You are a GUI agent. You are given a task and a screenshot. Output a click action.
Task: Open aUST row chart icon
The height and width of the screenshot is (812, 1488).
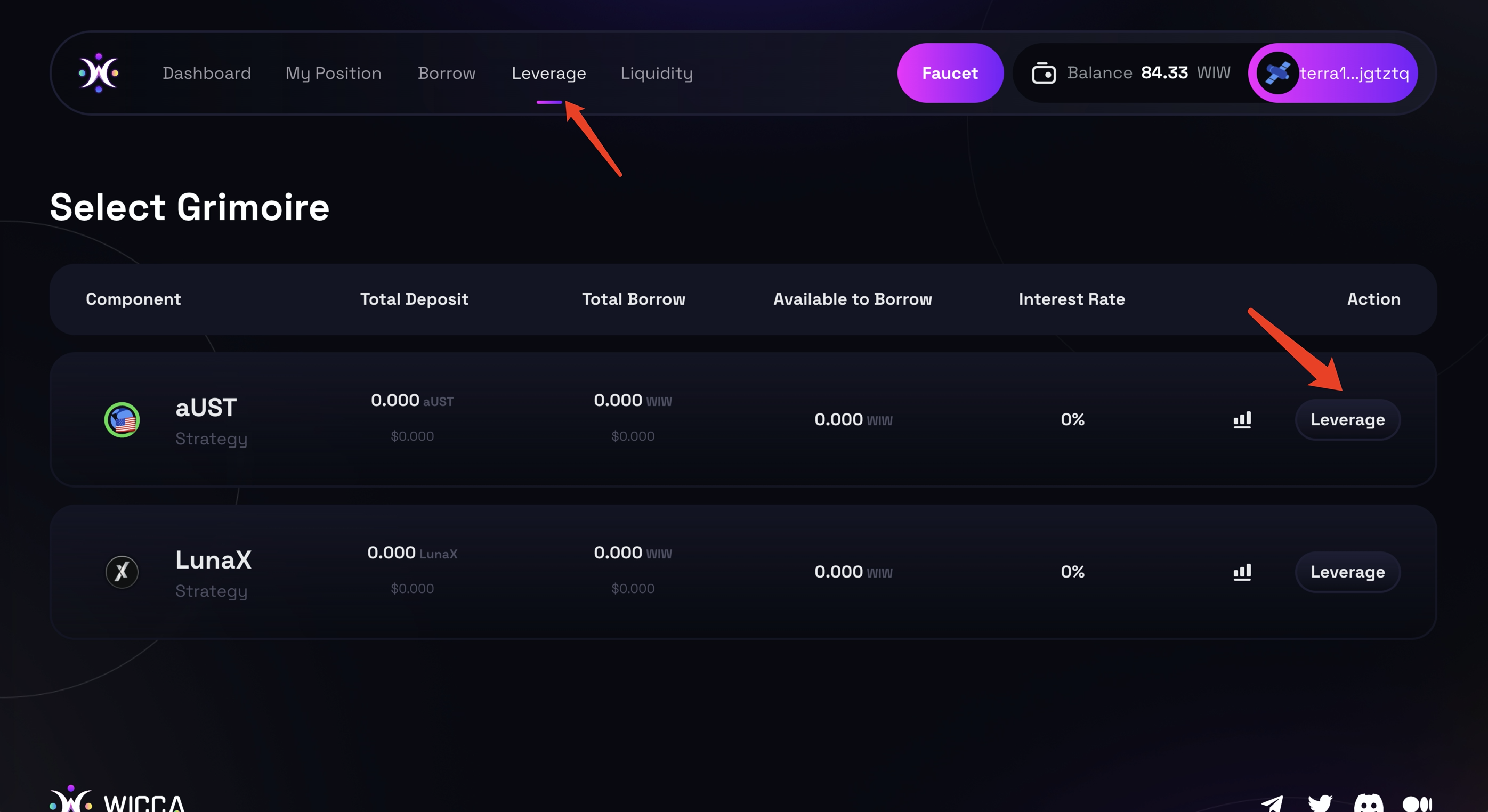pyautogui.click(x=1242, y=420)
